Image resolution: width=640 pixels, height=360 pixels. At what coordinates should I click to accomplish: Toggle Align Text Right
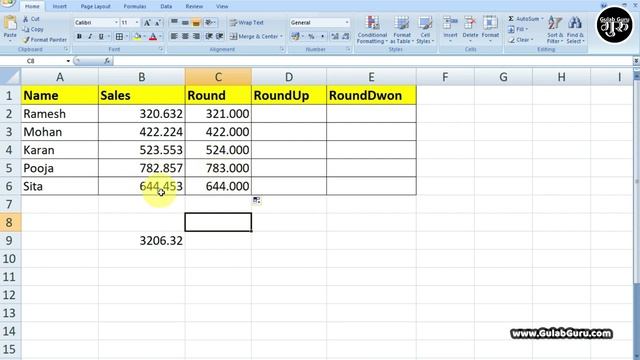[196, 37]
